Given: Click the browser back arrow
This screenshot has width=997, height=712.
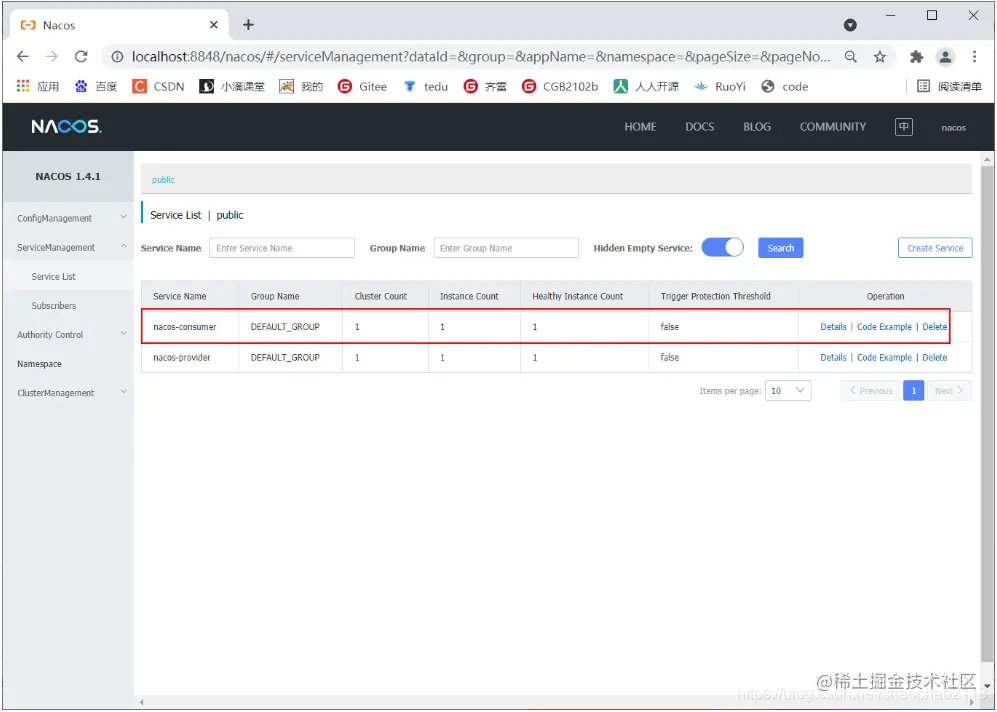Looking at the screenshot, I should [23, 57].
